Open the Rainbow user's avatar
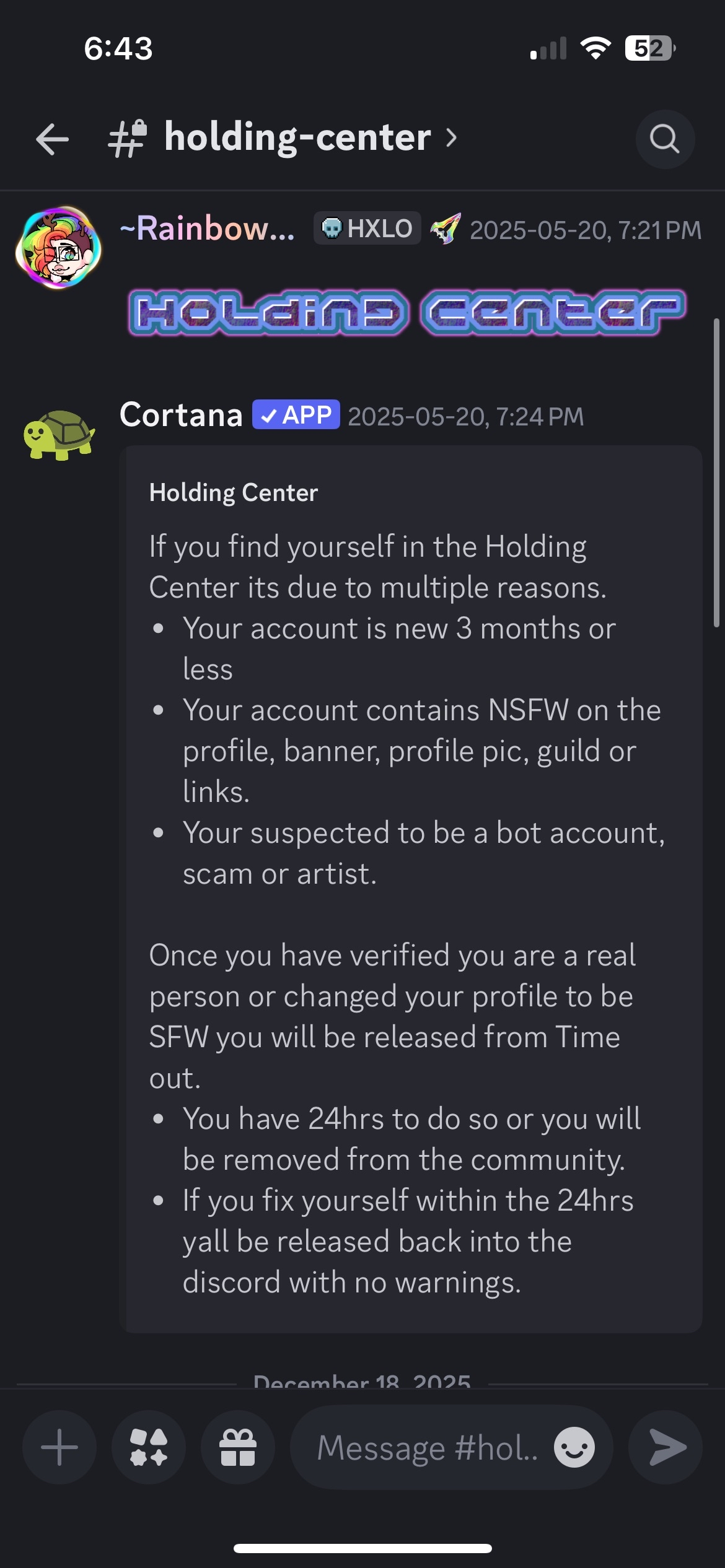725x1568 pixels. tap(59, 248)
